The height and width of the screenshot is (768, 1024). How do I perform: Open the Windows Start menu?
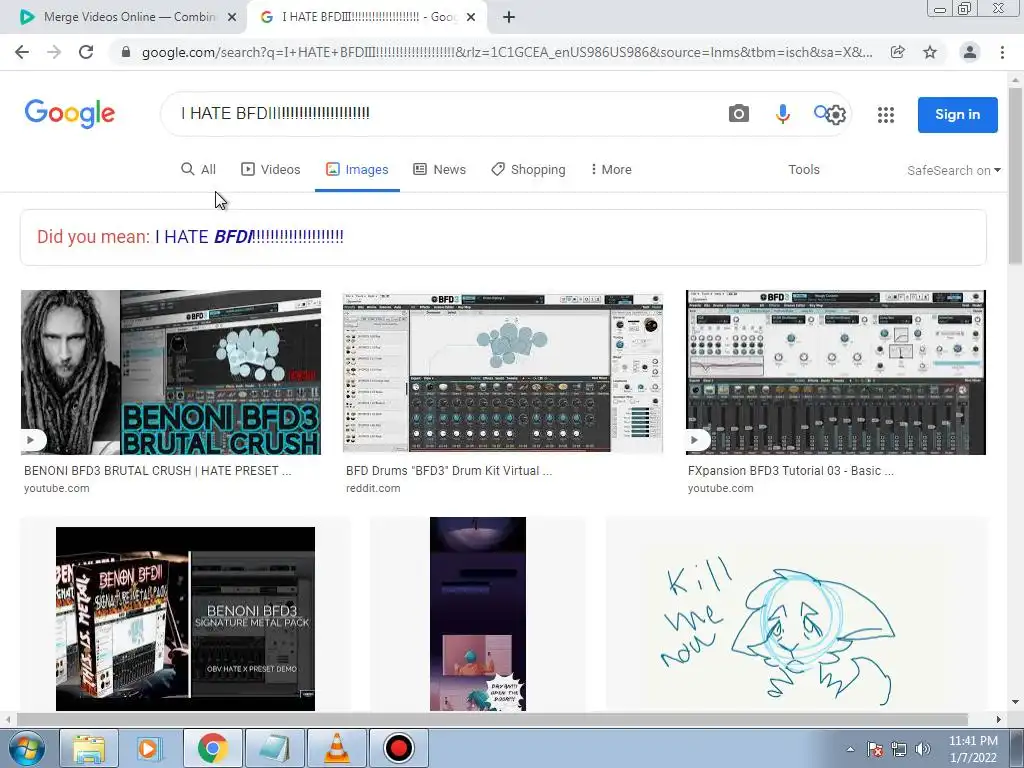click(26, 748)
